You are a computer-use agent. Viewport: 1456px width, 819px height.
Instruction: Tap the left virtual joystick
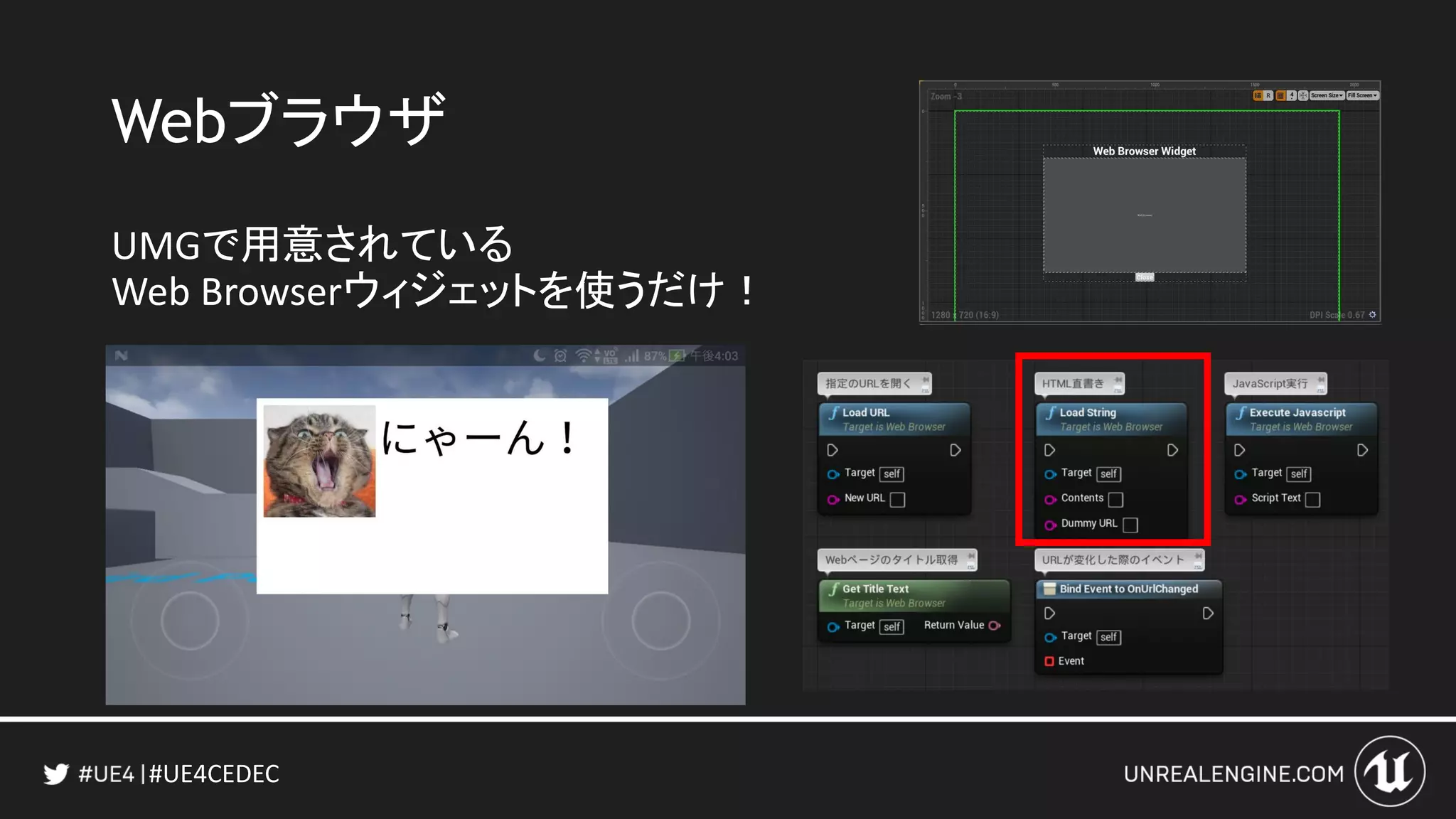[x=190, y=621]
